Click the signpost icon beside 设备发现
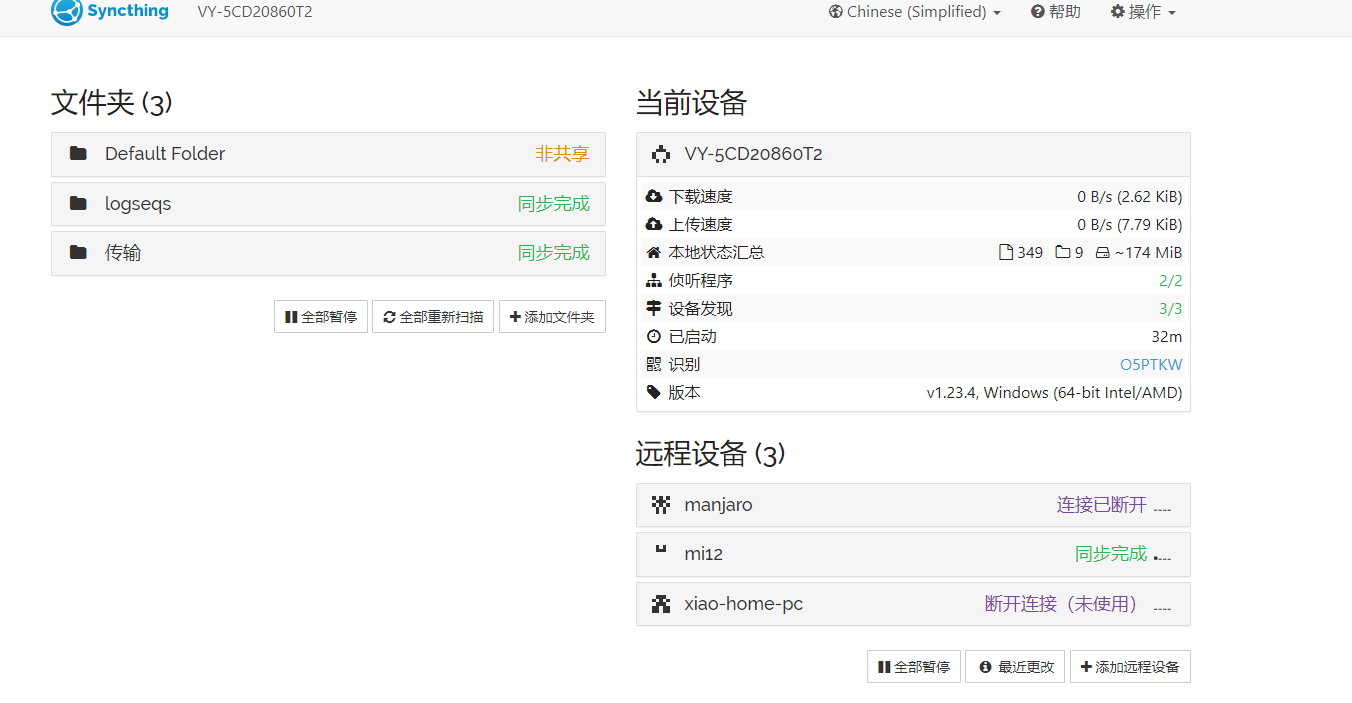This screenshot has width=1352, height=703. click(654, 308)
